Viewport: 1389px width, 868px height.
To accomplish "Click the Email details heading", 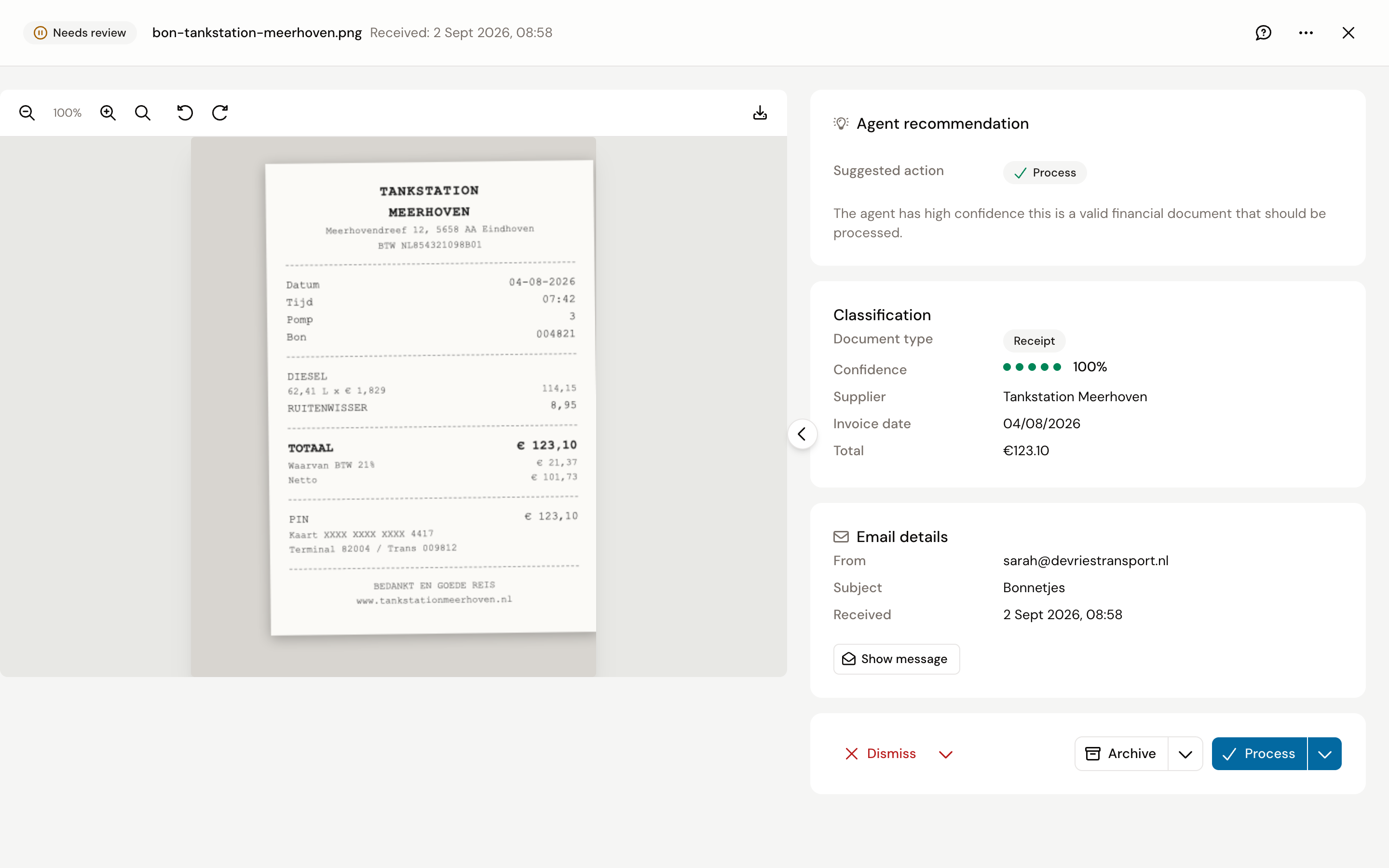I will 902,537.
